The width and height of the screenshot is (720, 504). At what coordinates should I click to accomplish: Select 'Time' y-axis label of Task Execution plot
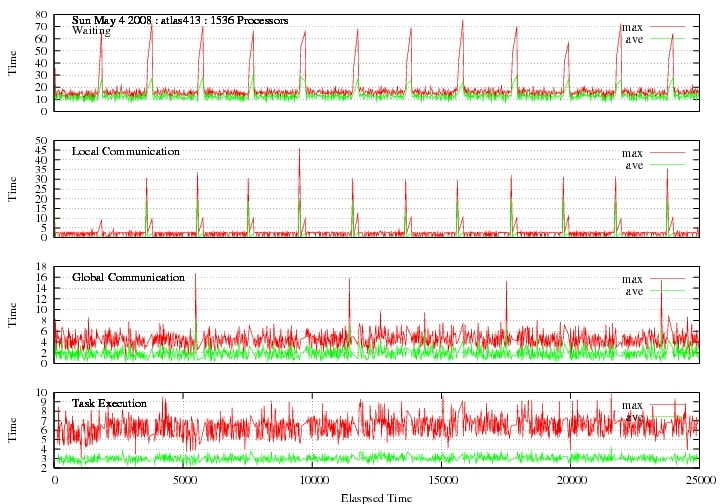coord(12,430)
